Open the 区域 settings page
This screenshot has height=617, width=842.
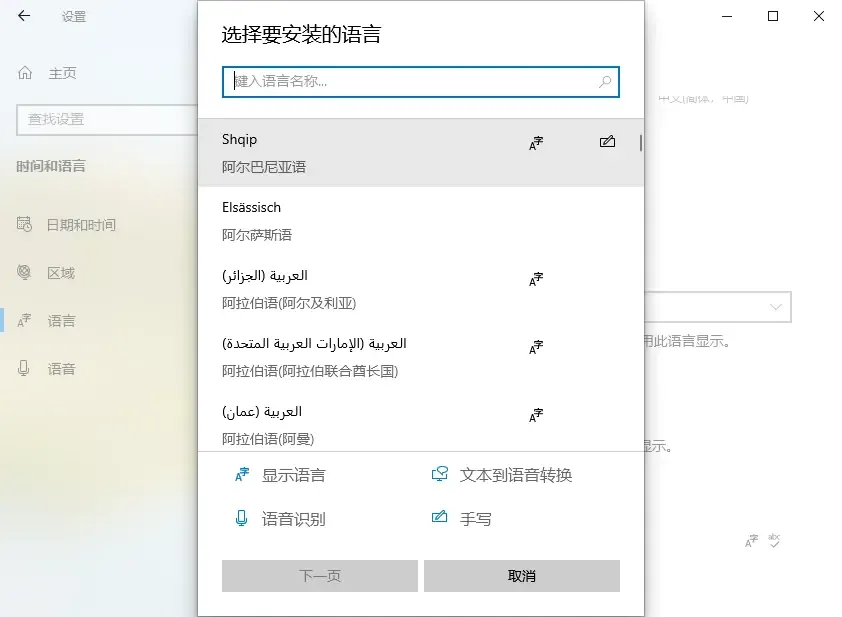pyautogui.click(x=61, y=273)
